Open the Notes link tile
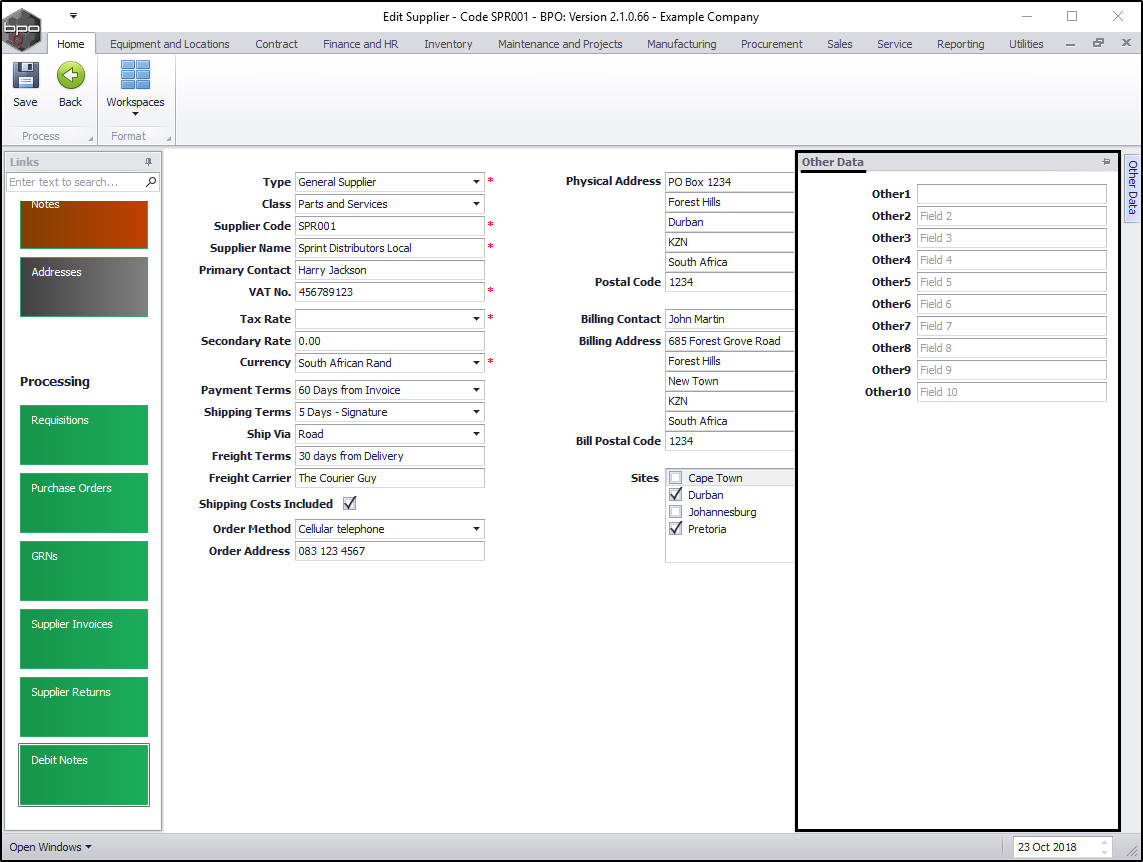 pyautogui.click(x=84, y=223)
